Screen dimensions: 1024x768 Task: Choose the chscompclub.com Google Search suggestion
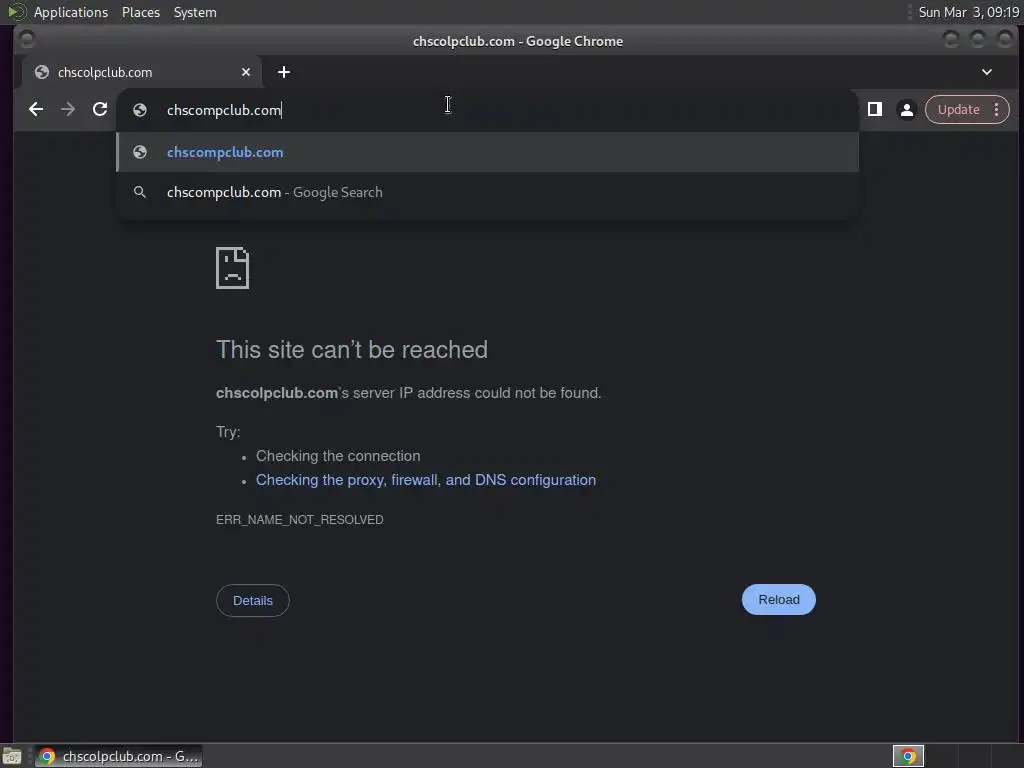point(487,192)
